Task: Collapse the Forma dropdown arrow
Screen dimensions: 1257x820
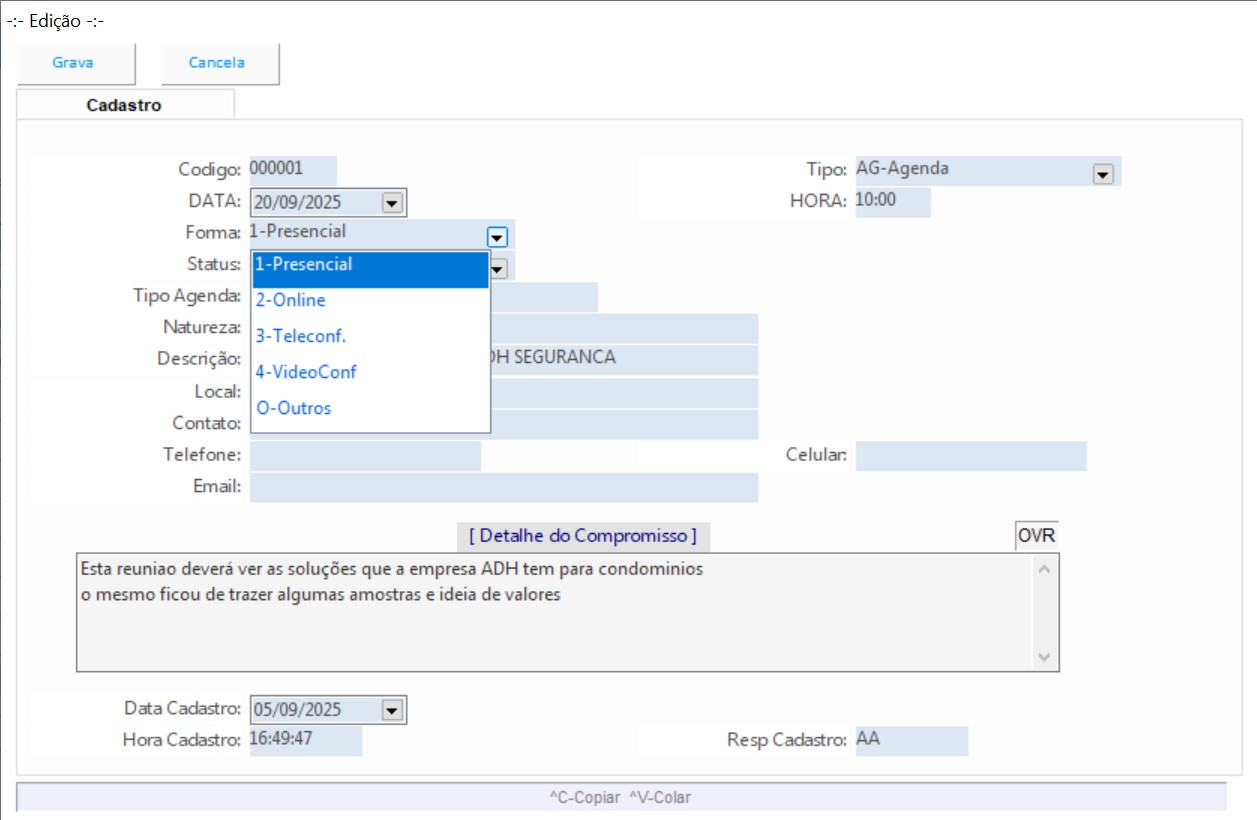Action: (497, 237)
